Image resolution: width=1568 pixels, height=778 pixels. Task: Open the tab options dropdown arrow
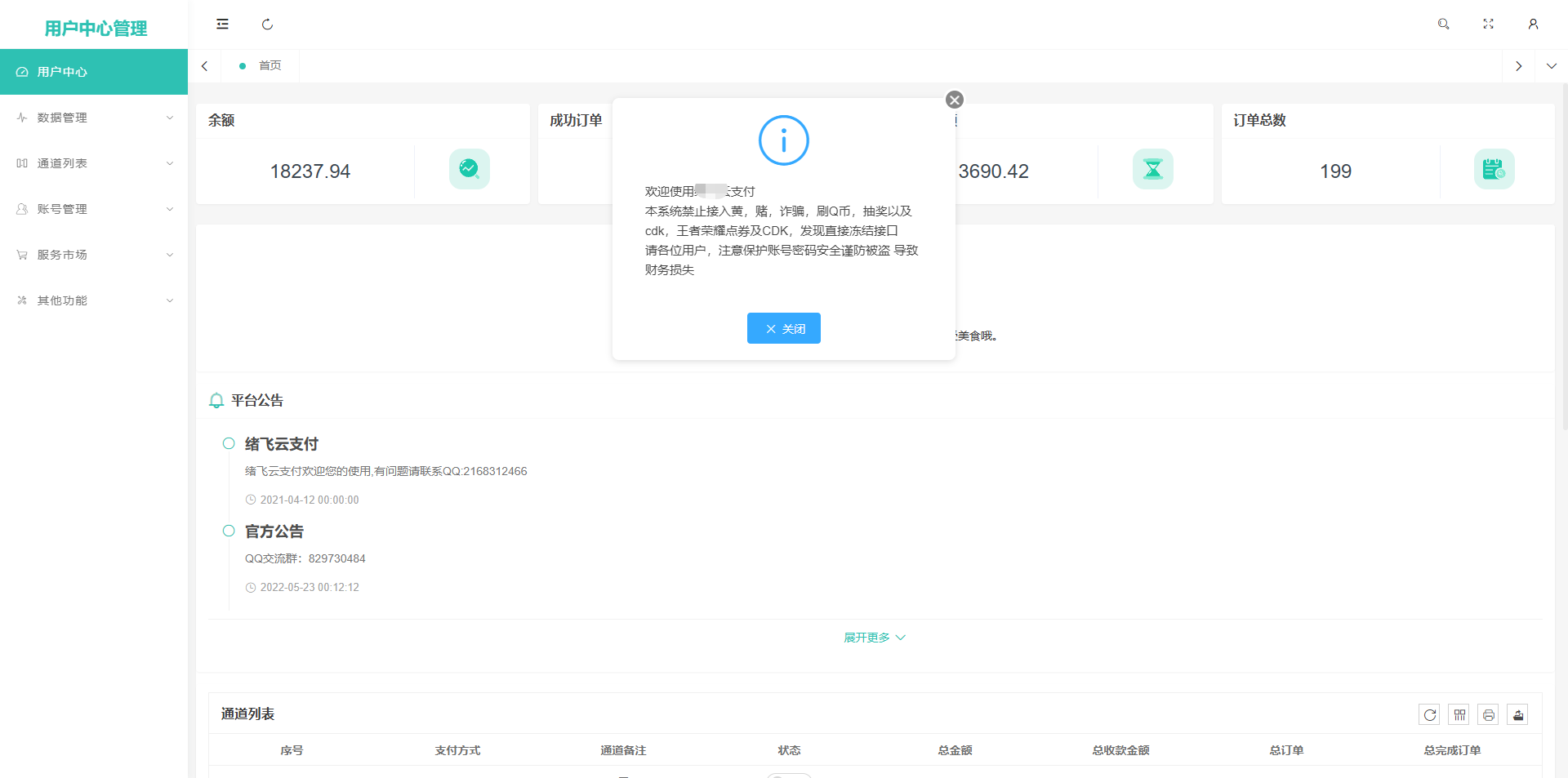1551,66
